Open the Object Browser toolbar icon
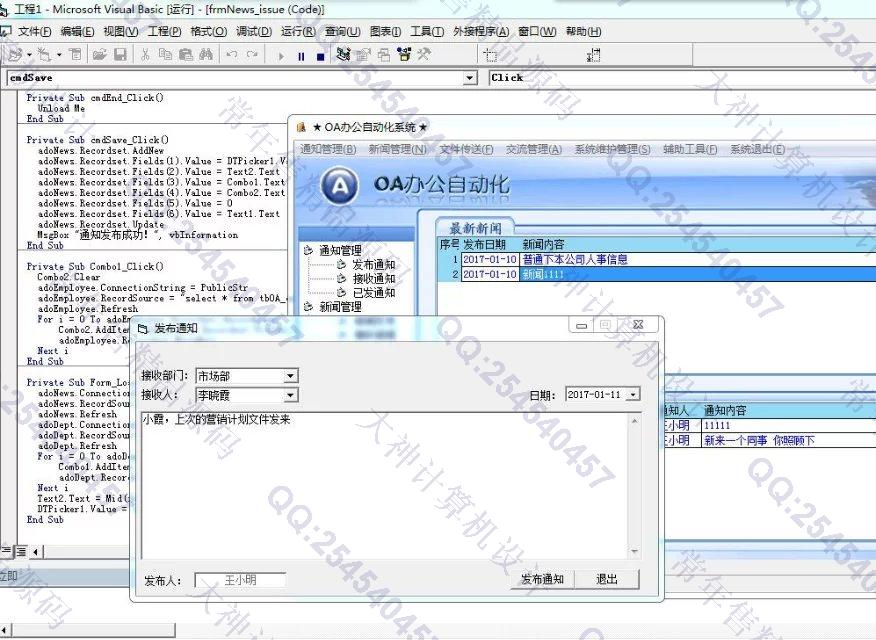 click(x=404, y=54)
